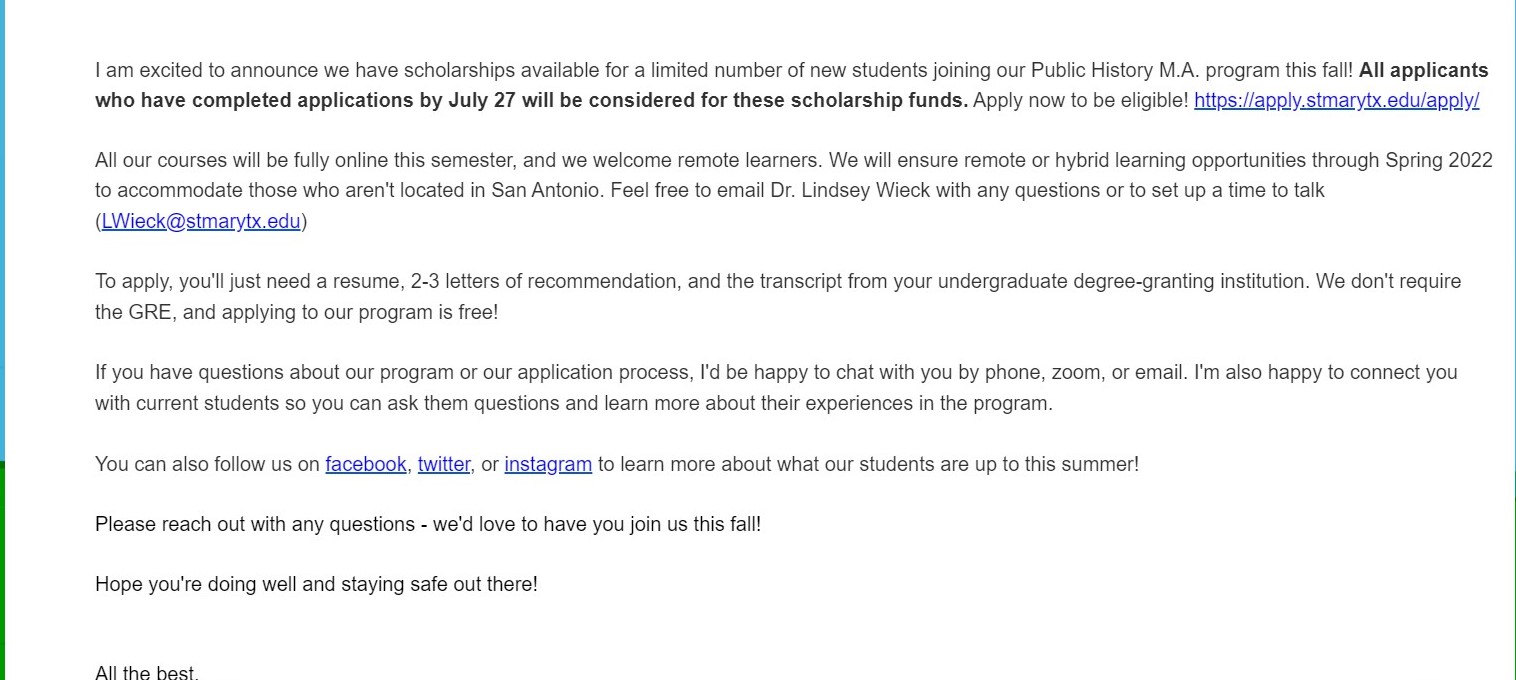The height and width of the screenshot is (680, 1516).
Task: Click the LWieck@stmarytx.edu email link
Action: pyautogui.click(x=201, y=222)
